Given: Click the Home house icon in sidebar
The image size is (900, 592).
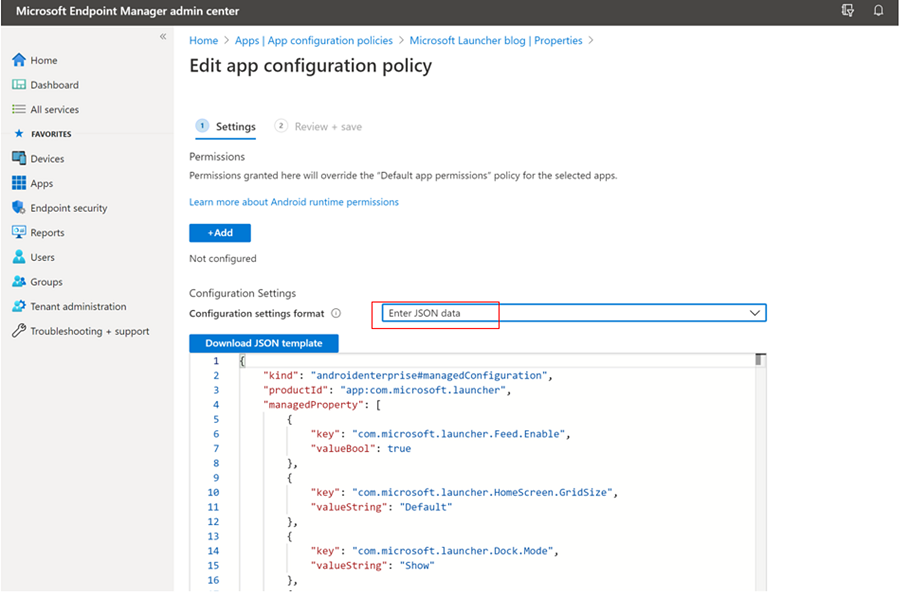Looking at the screenshot, I should click(19, 60).
